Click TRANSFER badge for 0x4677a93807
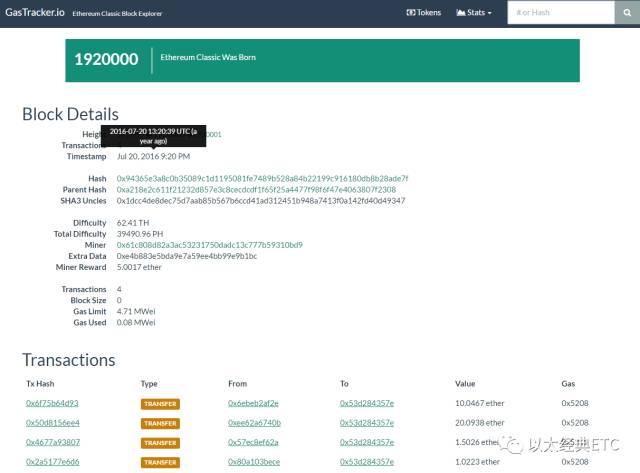640x473 pixels. click(x=160, y=443)
